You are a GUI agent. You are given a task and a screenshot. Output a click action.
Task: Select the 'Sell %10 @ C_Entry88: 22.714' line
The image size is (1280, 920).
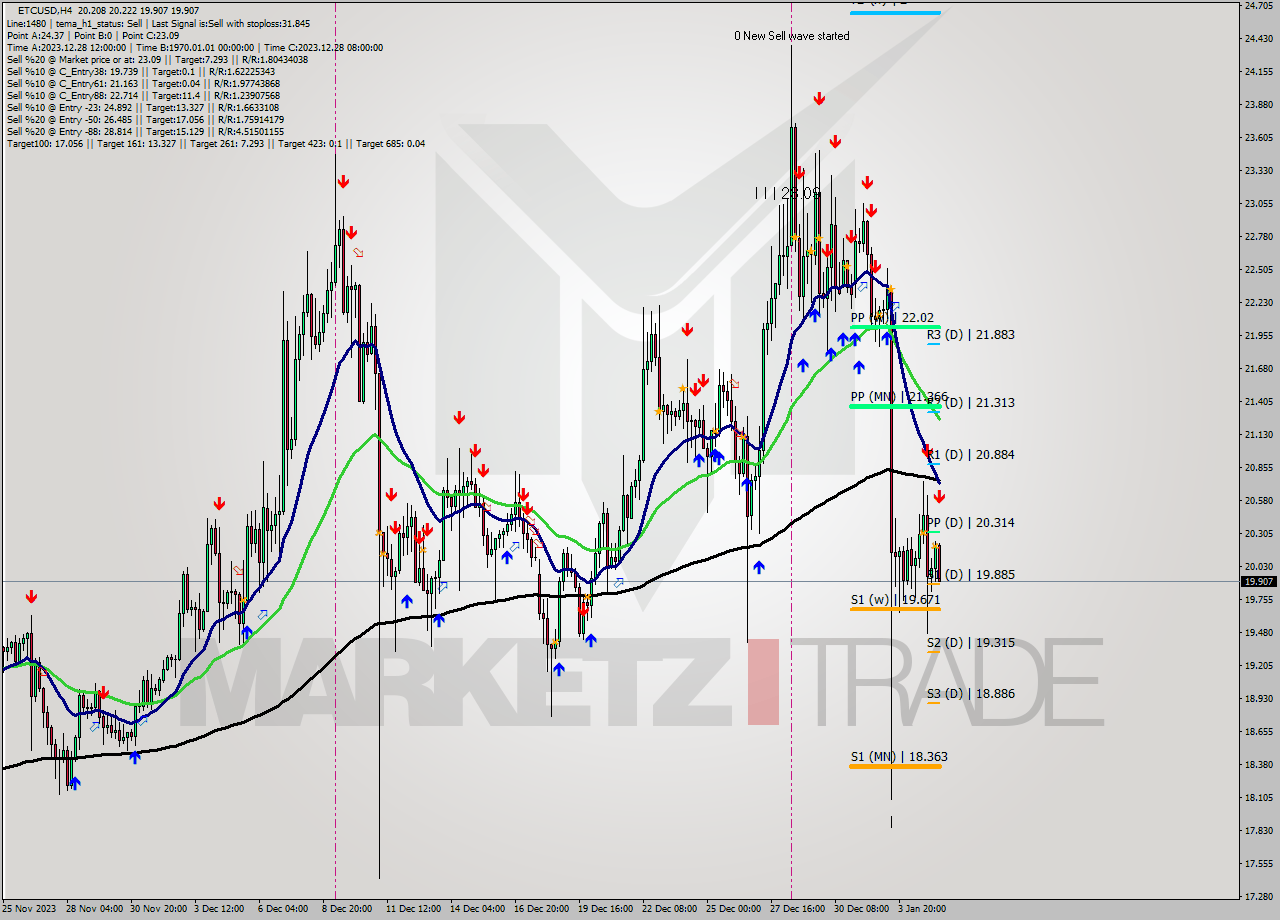point(143,95)
